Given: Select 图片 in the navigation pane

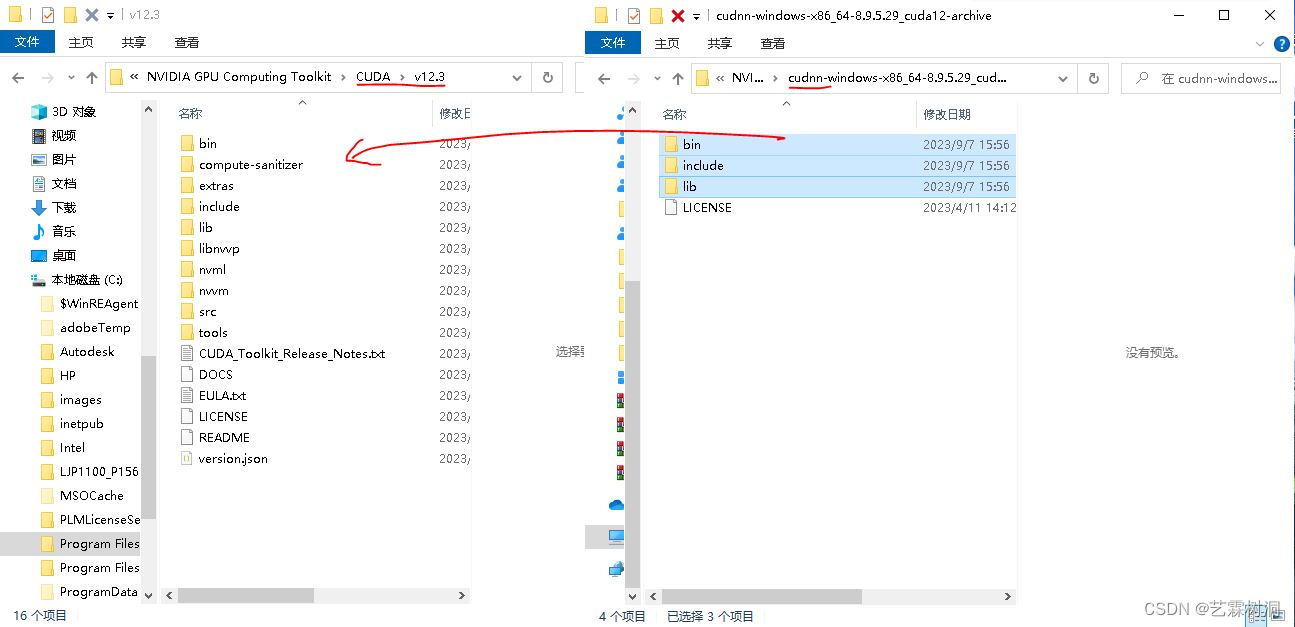Looking at the screenshot, I should point(53,160).
